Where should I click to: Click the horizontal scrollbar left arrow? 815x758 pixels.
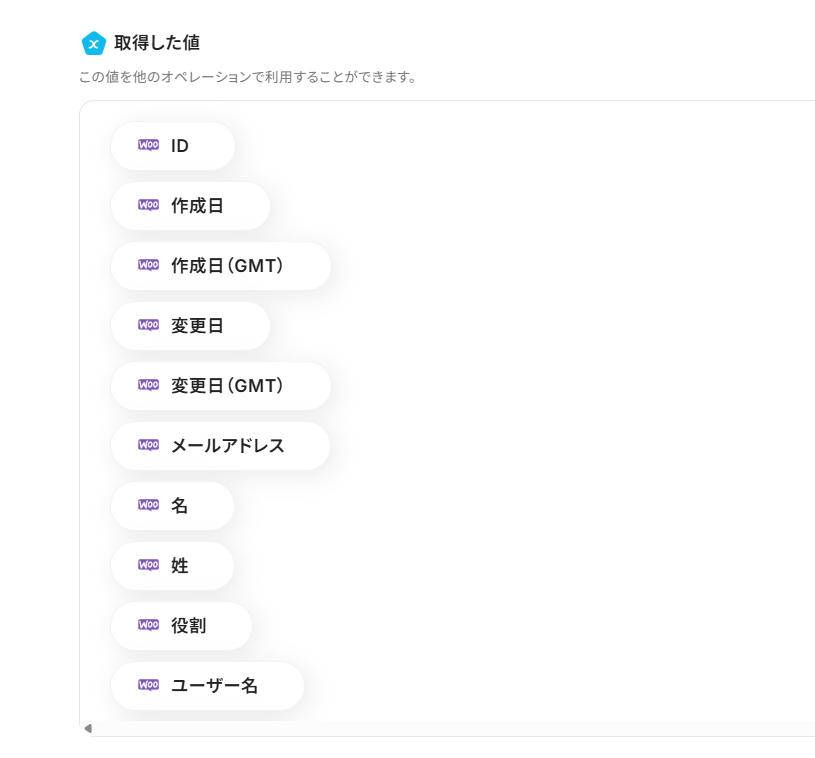[88, 728]
